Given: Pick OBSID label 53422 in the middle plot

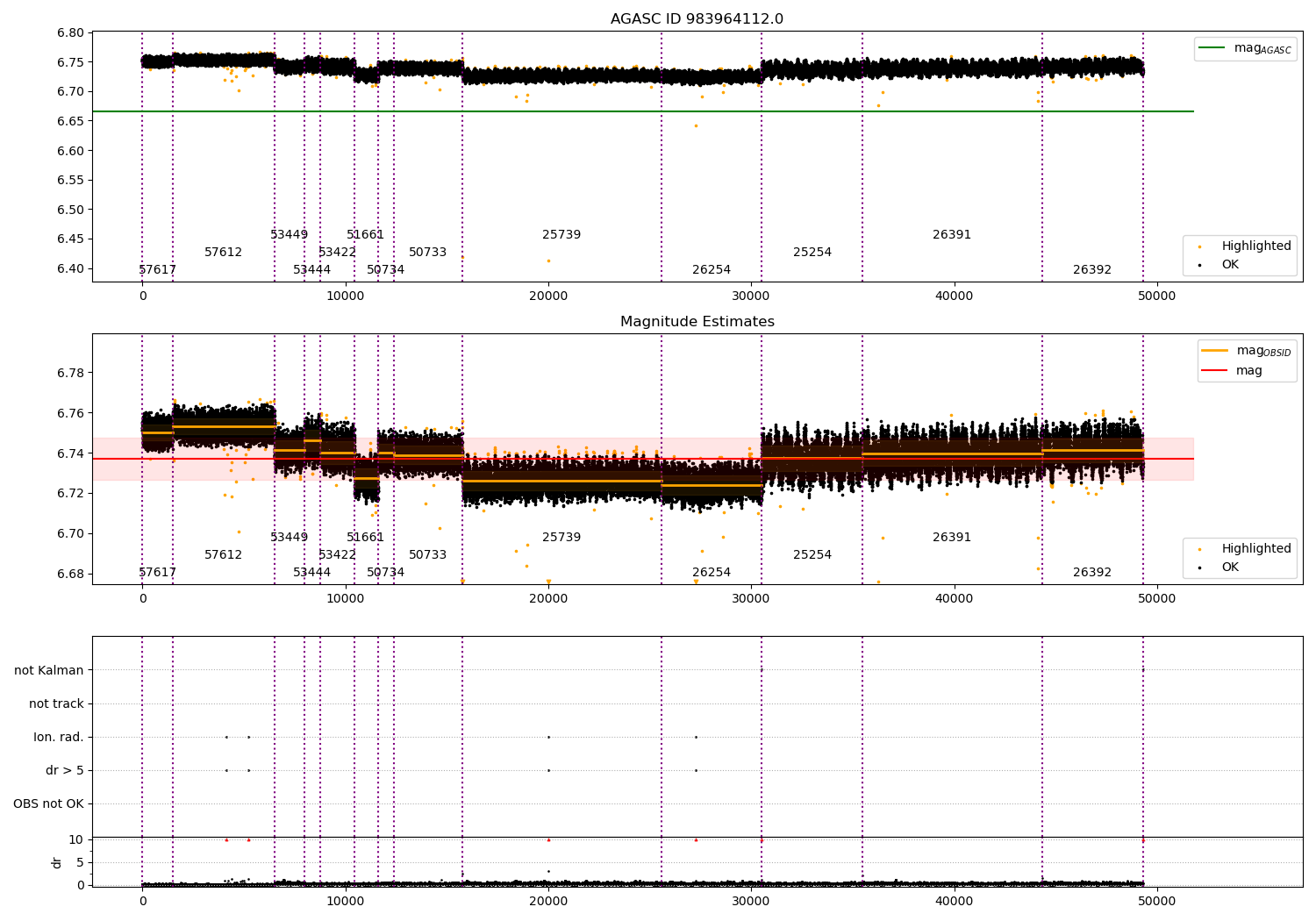Looking at the screenshot, I should (x=338, y=555).
